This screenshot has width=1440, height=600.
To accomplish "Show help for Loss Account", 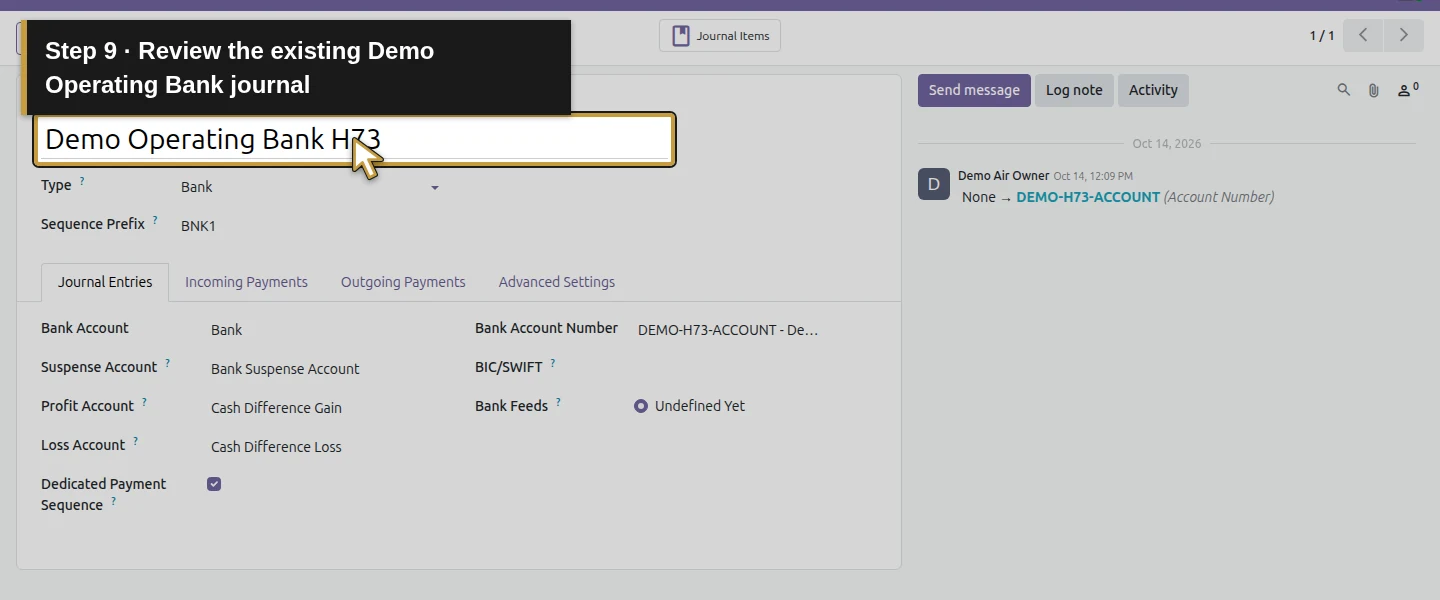I will pyautogui.click(x=135, y=441).
